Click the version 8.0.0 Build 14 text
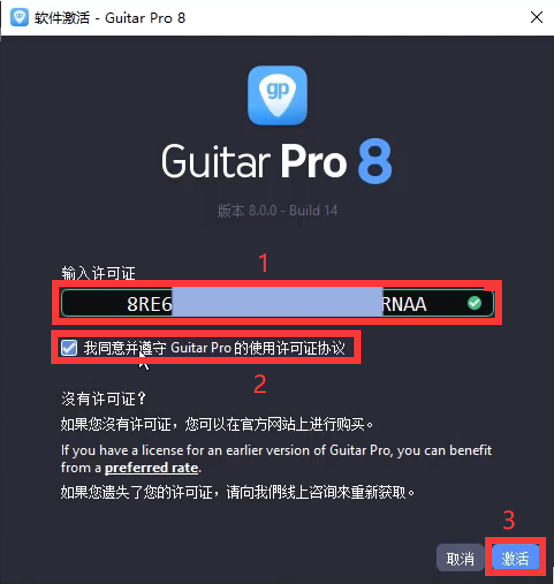Viewport: 554px width, 585px height. pos(278,210)
